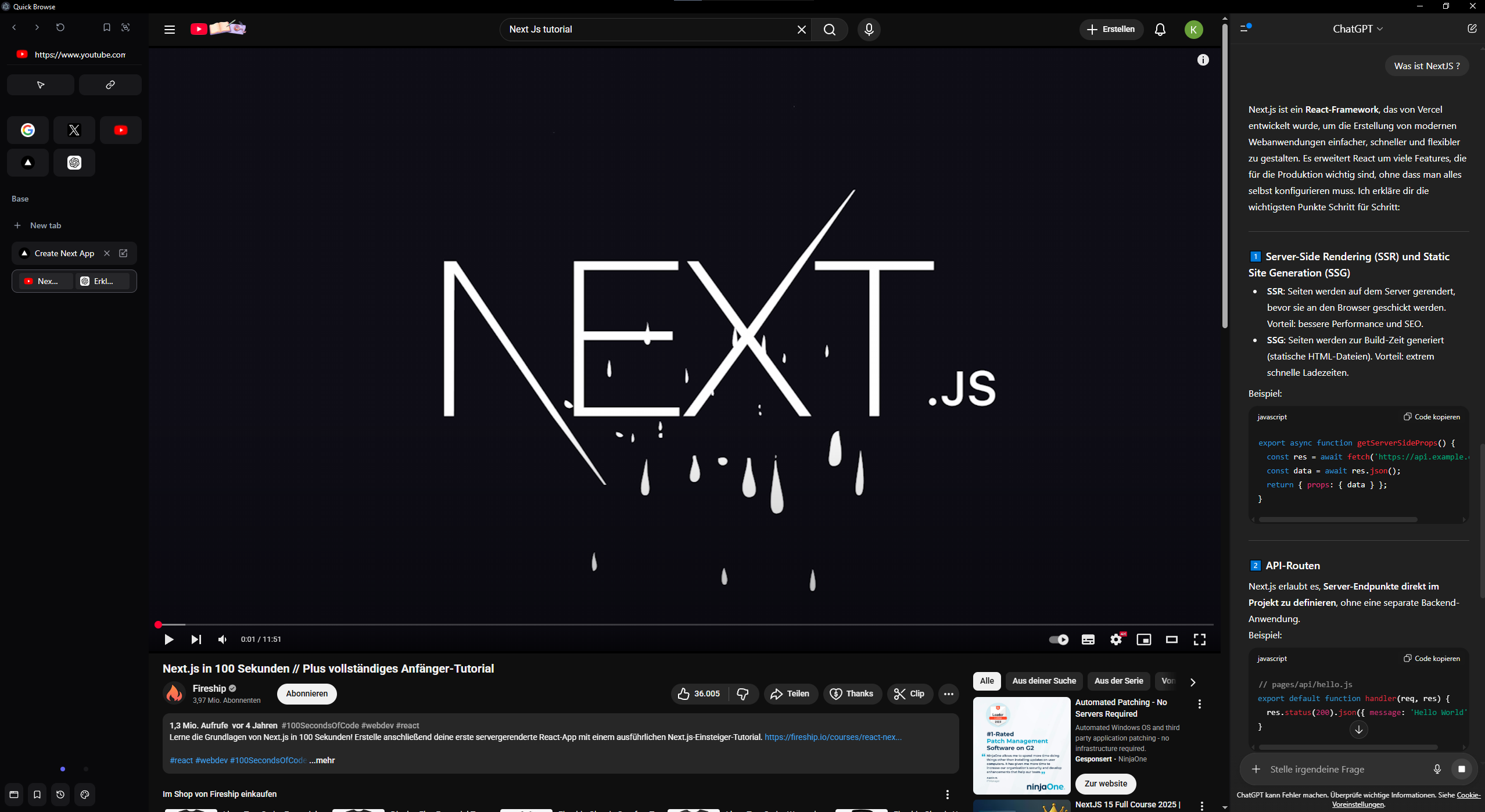Create a Clip of the video

pyautogui.click(x=910, y=694)
